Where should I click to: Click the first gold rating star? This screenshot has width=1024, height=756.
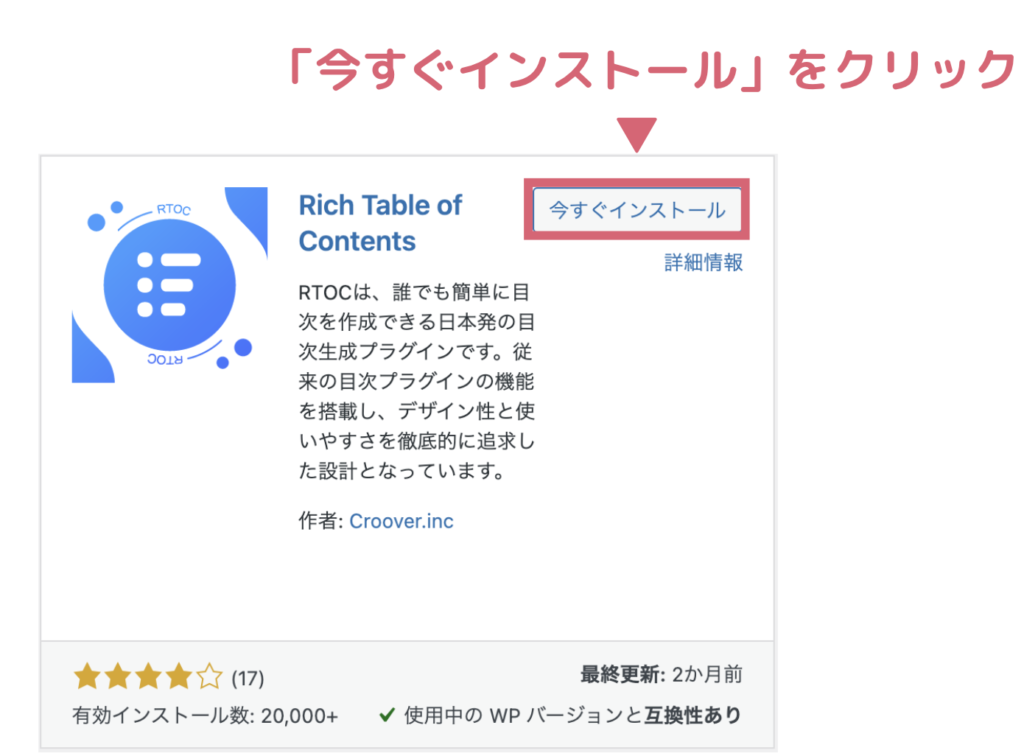coord(87,677)
